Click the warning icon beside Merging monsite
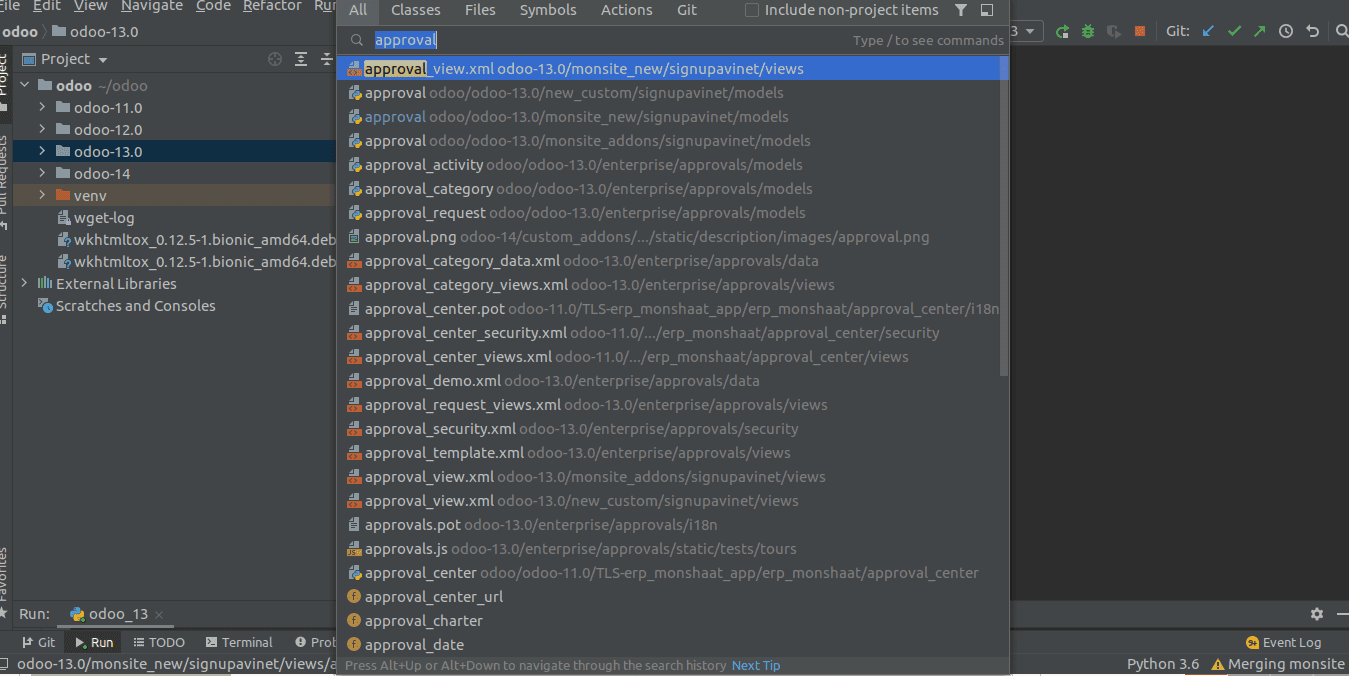 point(1218,664)
